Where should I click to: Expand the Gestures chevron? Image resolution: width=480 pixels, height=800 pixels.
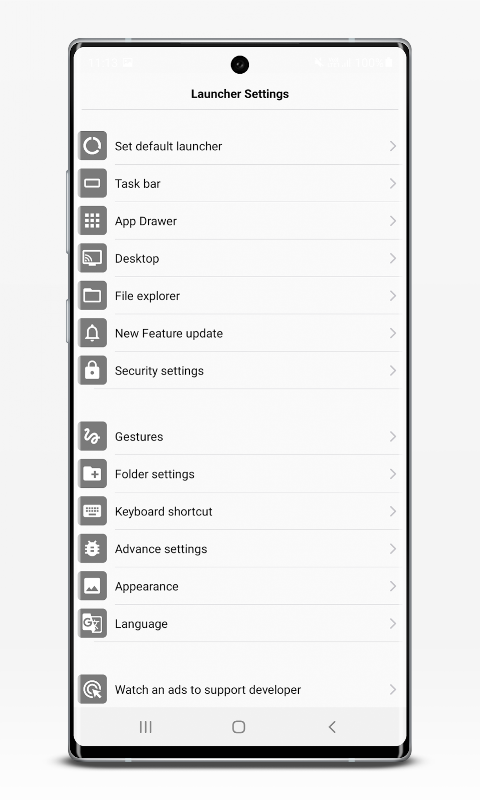tap(393, 436)
